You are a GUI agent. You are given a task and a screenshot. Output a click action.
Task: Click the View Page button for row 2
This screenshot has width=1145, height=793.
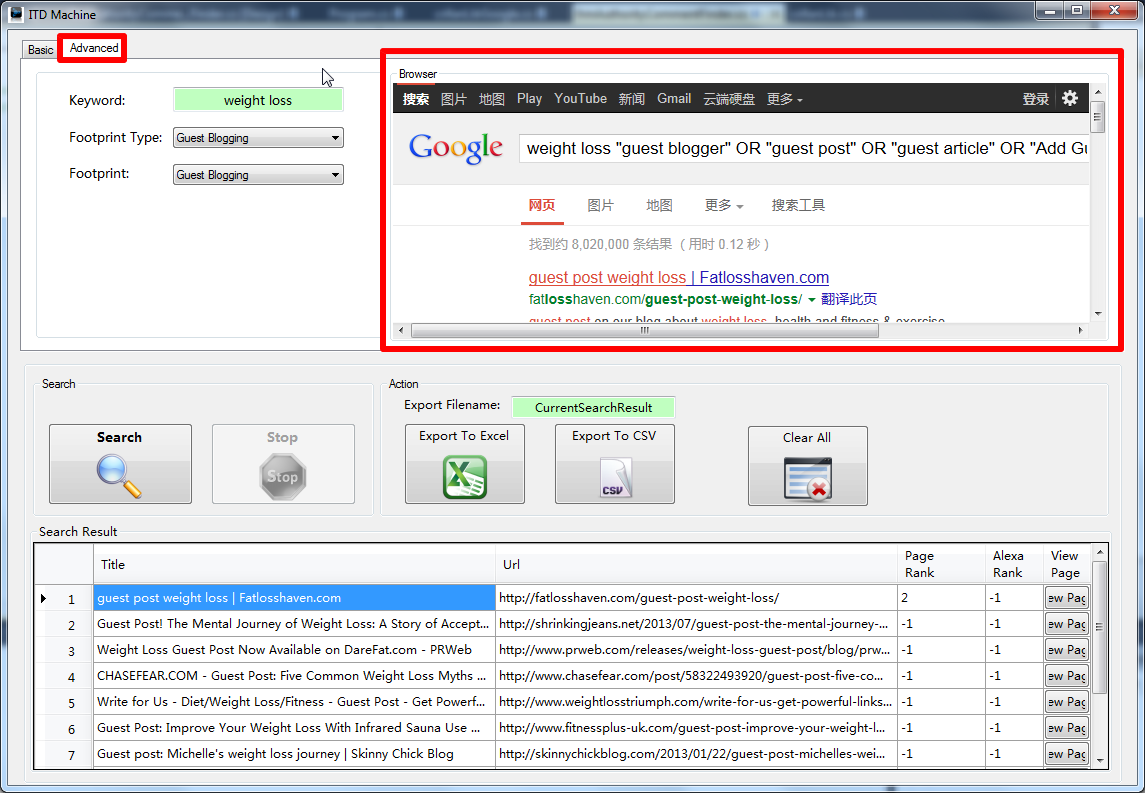point(1067,624)
